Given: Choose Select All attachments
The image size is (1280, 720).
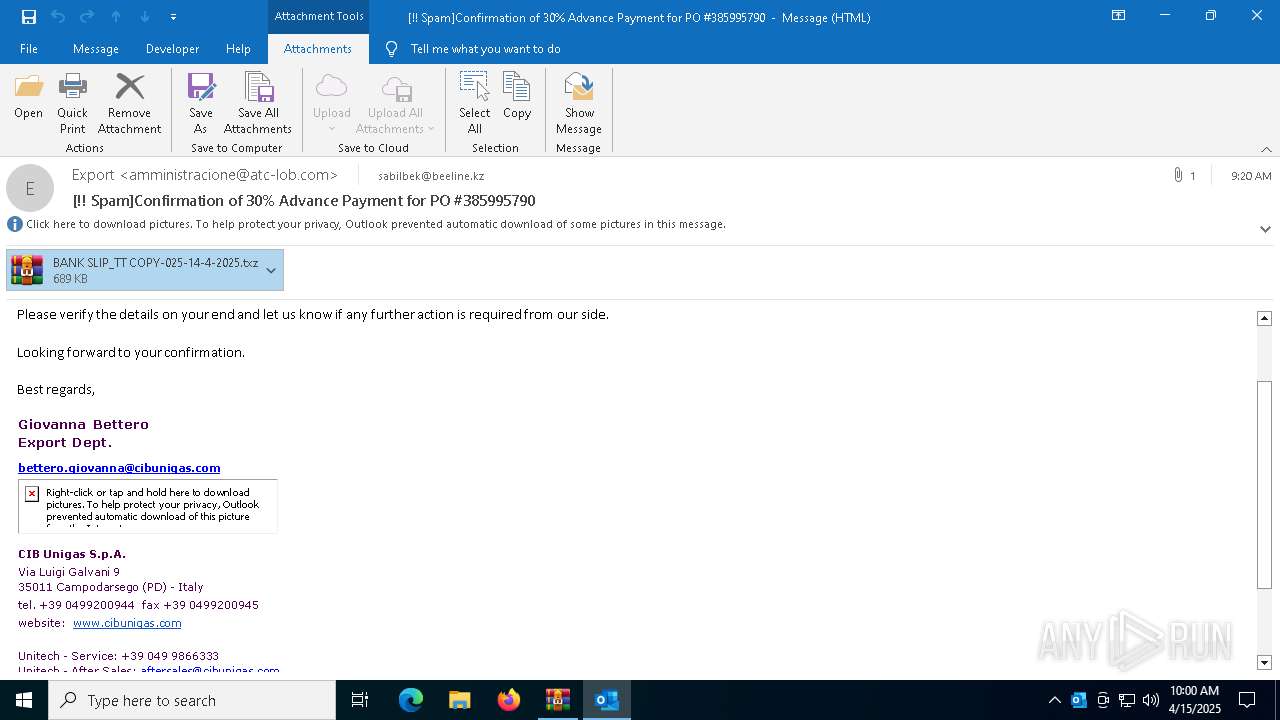Looking at the screenshot, I should click(x=475, y=104).
